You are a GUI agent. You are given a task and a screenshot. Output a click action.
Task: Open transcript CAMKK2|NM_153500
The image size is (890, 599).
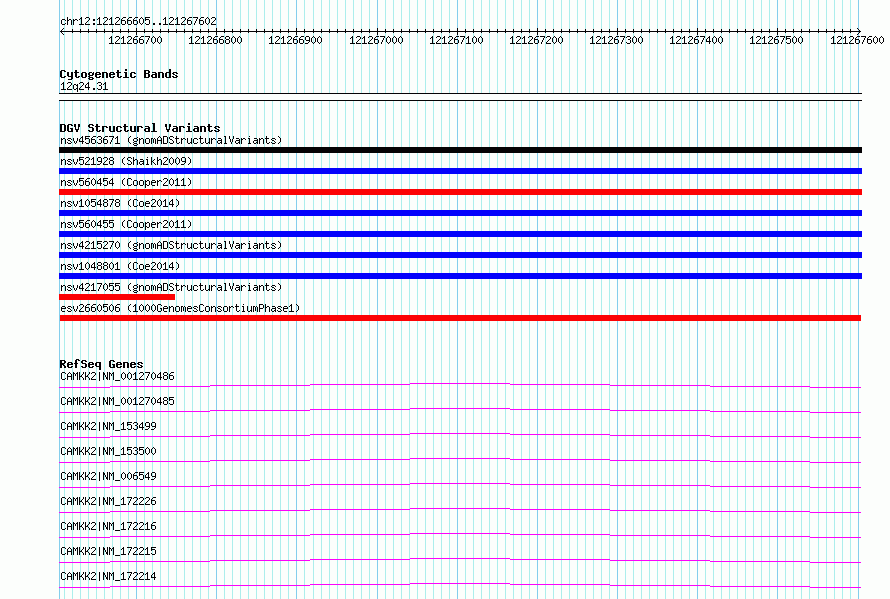[108, 451]
